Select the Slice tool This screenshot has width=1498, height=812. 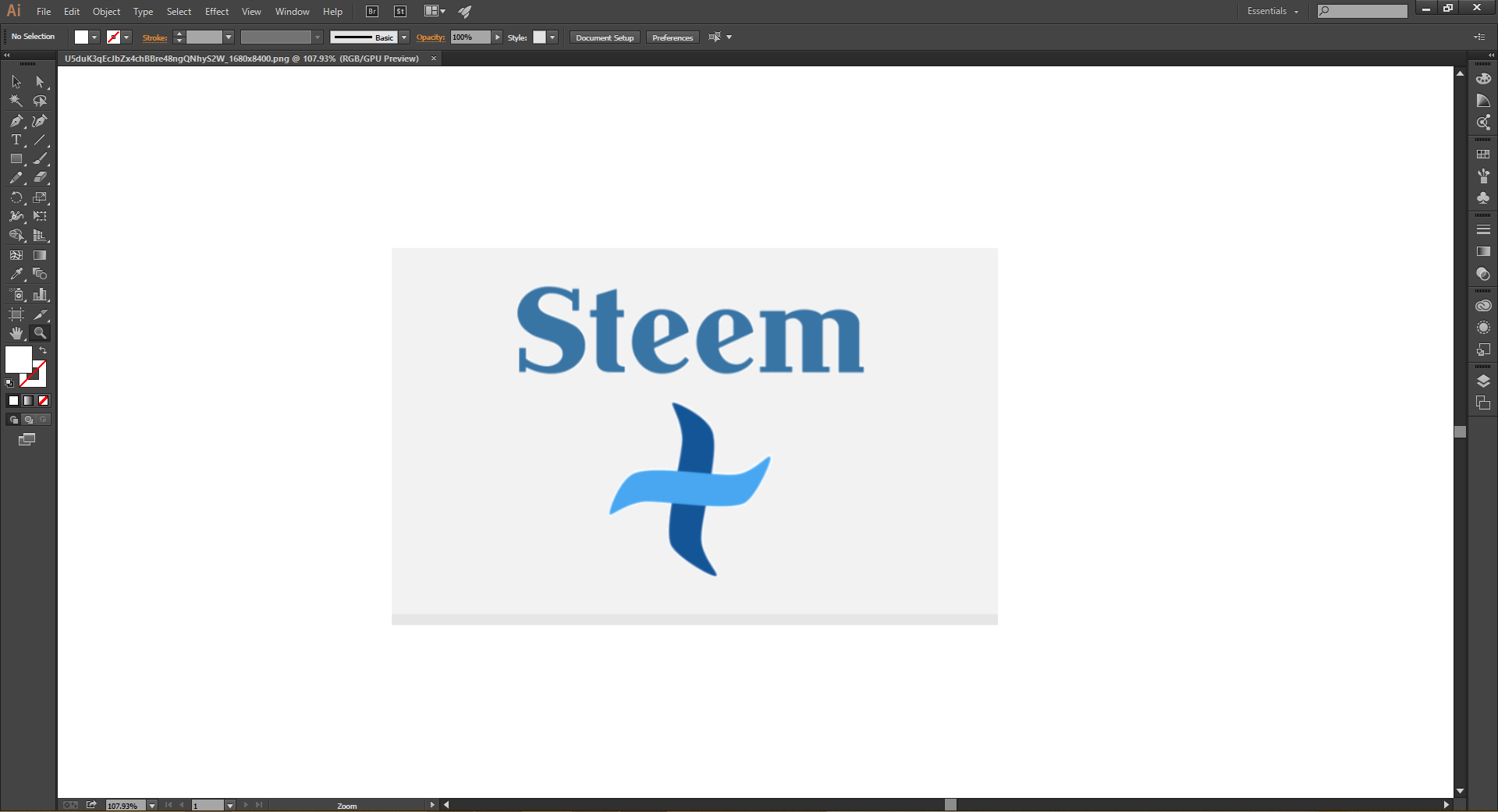[x=40, y=314]
